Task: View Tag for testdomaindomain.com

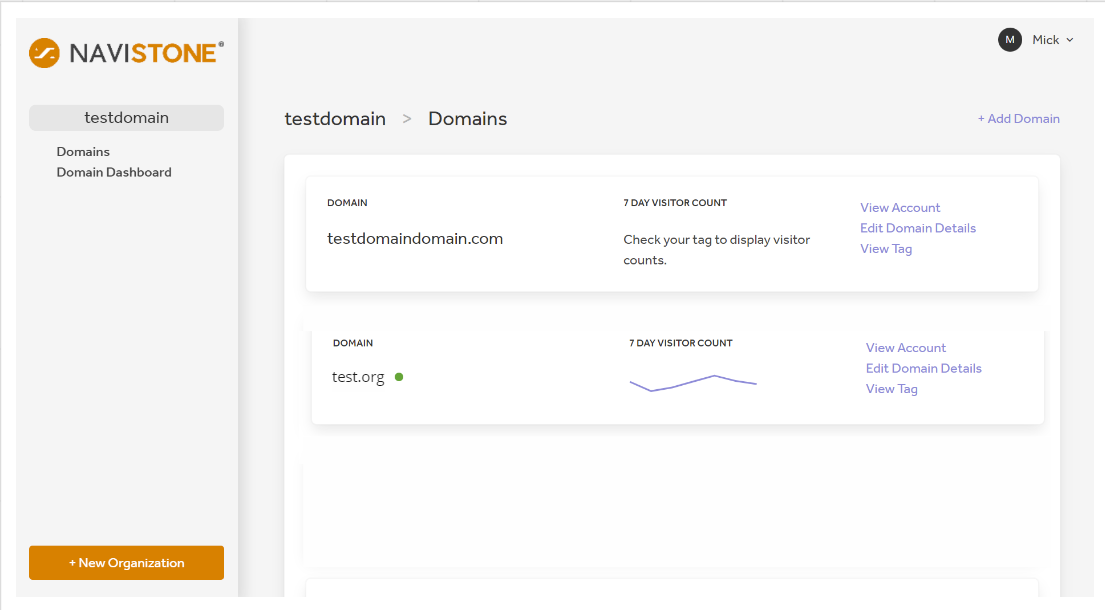Action: [x=886, y=249]
